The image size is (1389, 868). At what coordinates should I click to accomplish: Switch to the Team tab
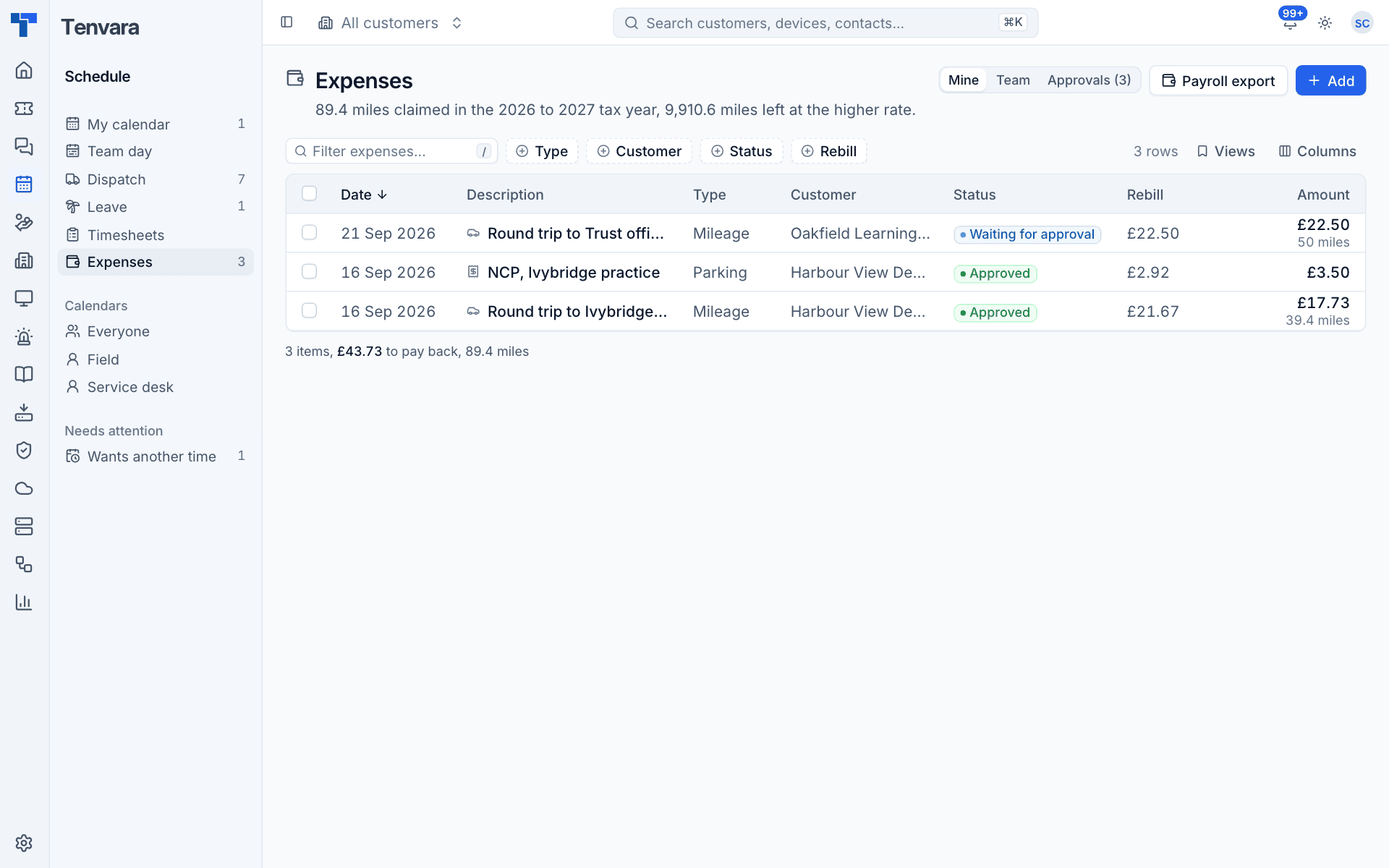coord(1013,80)
